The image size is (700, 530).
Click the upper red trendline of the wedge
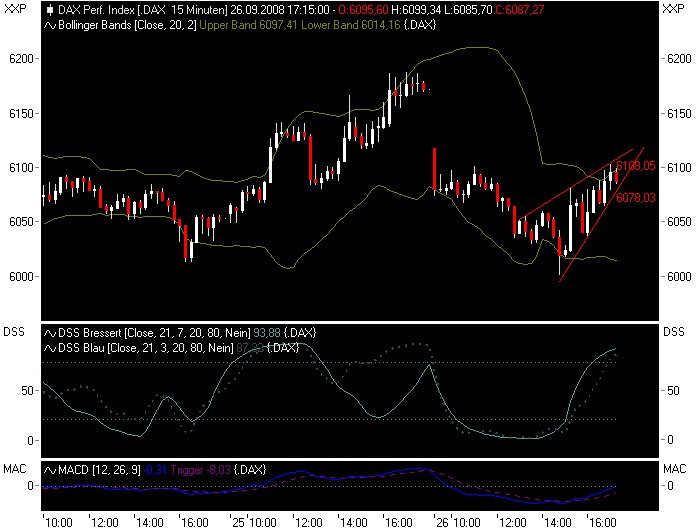click(x=576, y=184)
